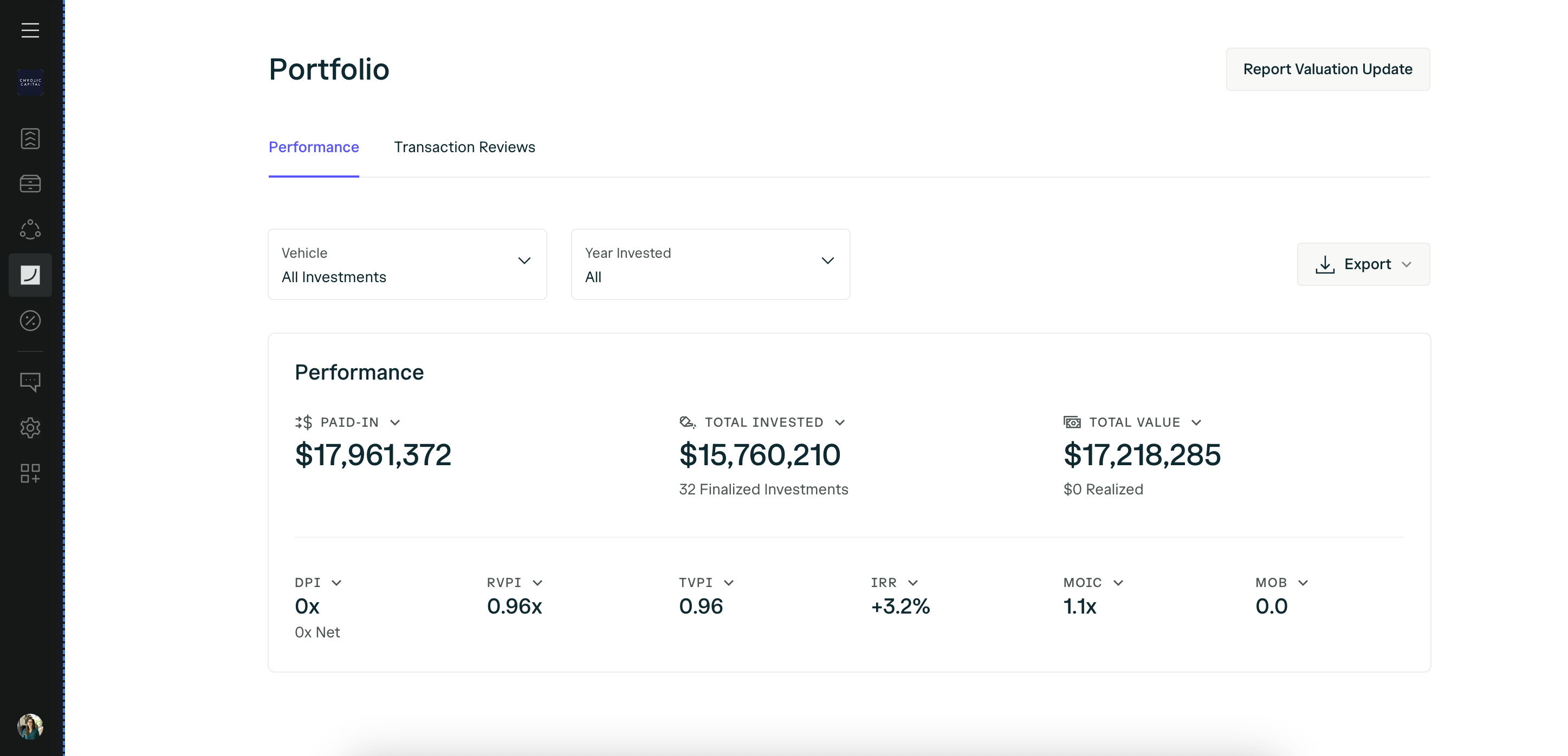Screen dimensions: 1568x756
Task: Expand the TOTAL VALUE metric chevron
Action: pyautogui.click(x=1196, y=423)
